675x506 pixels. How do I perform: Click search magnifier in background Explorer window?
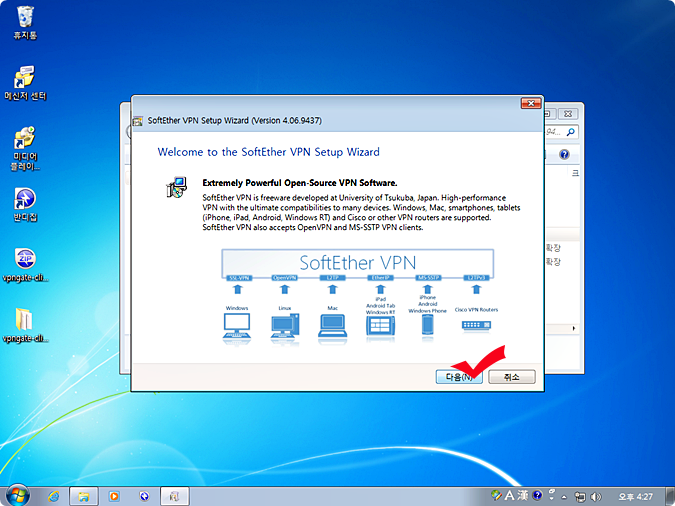point(570,132)
